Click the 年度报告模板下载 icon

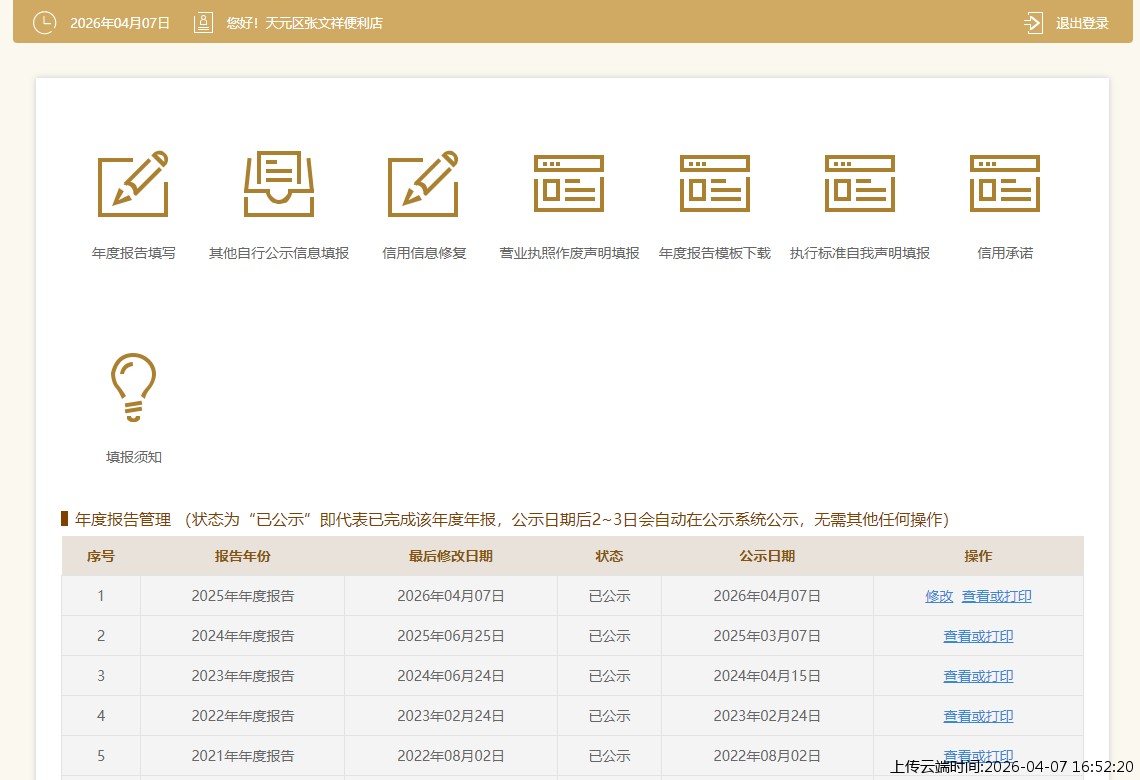tap(715, 184)
